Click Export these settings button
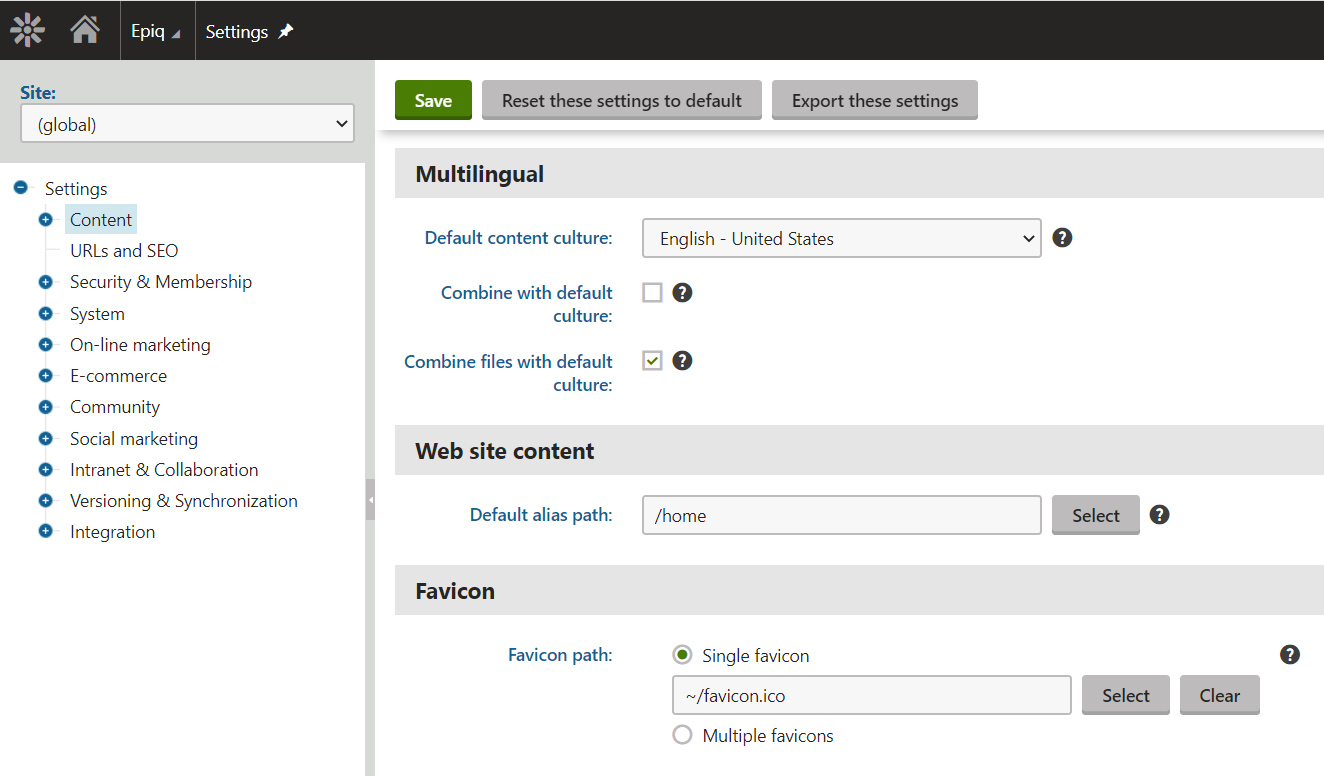 [874, 101]
